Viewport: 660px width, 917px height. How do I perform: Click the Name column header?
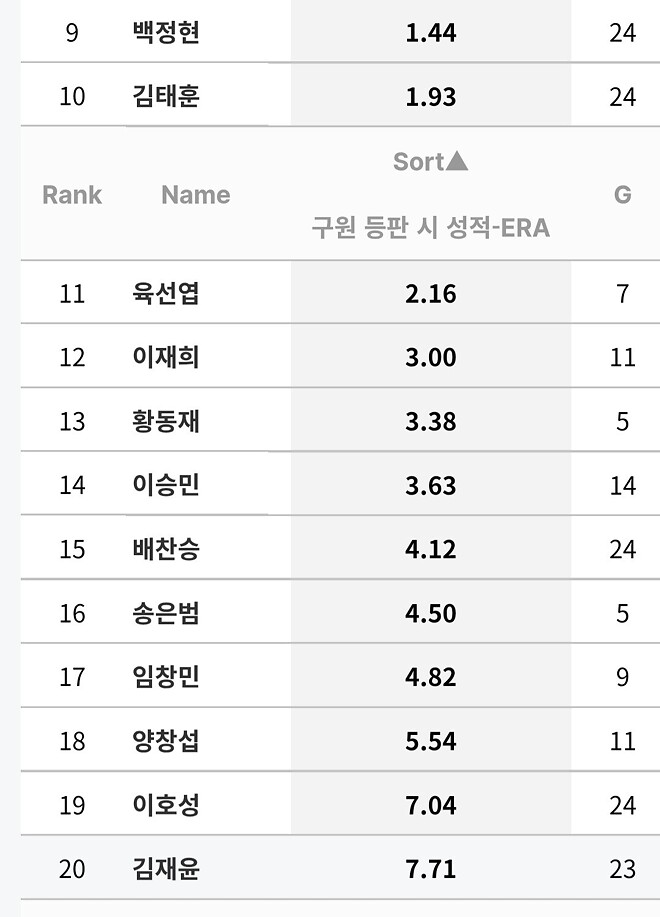point(194,195)
